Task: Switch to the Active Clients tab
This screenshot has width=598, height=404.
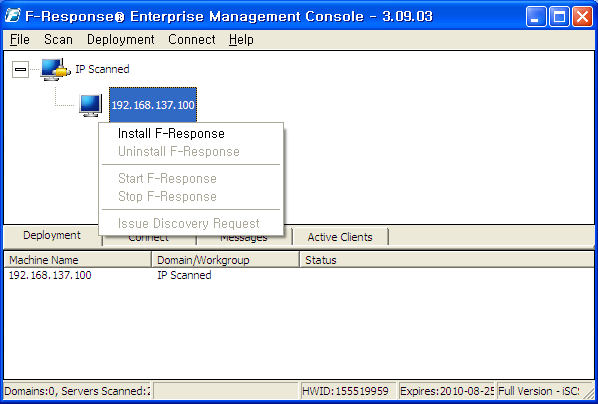Action: tap(340, 237)
